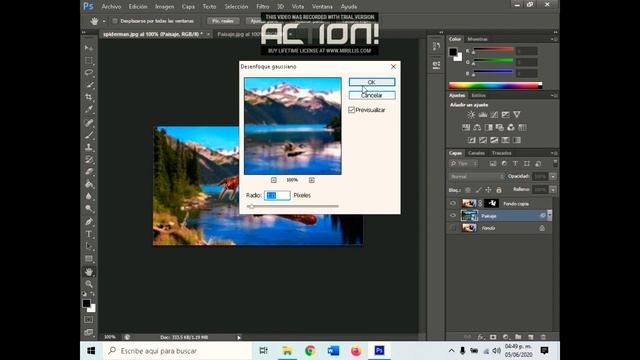Select the Eyedropper tool
Screen dimensions: 640x360
[89, 109]
